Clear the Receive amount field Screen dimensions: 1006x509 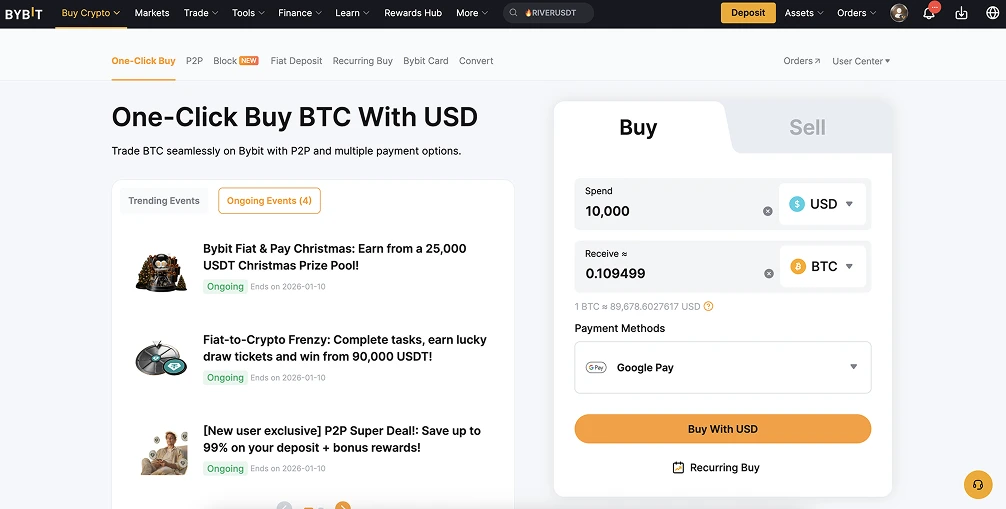click(769, 273)
